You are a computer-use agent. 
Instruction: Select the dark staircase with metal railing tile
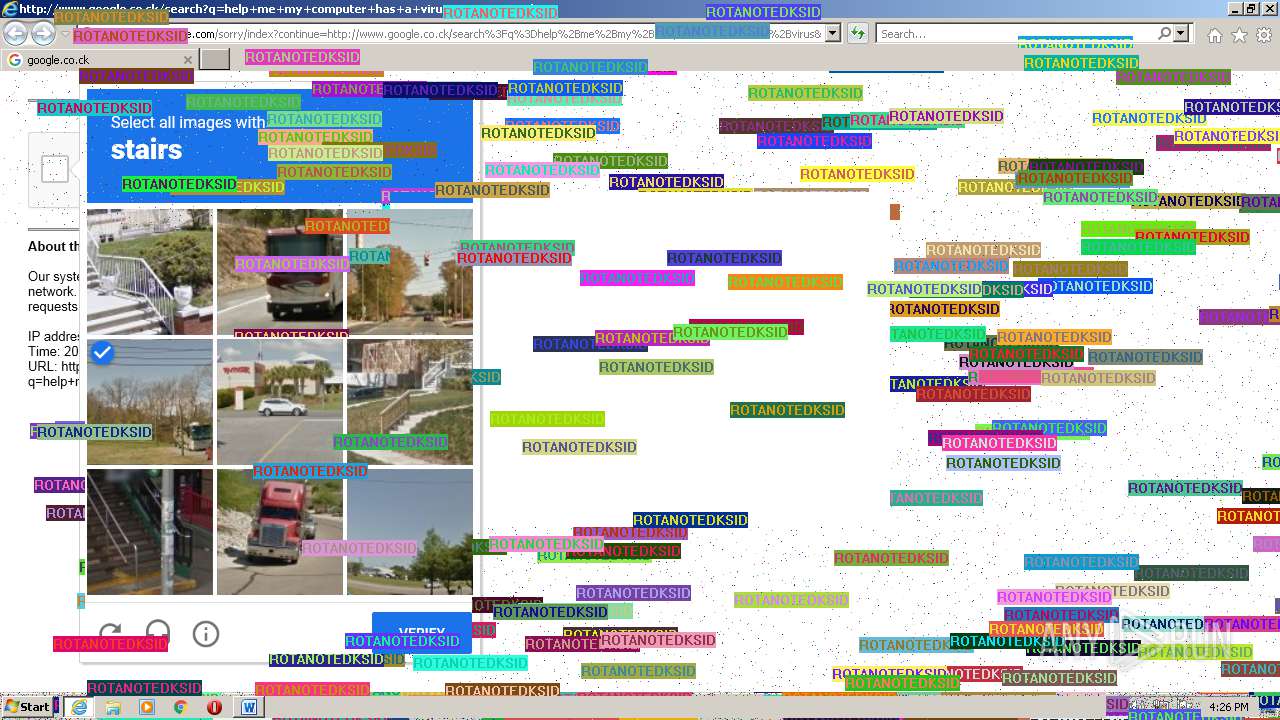[150, 532]
